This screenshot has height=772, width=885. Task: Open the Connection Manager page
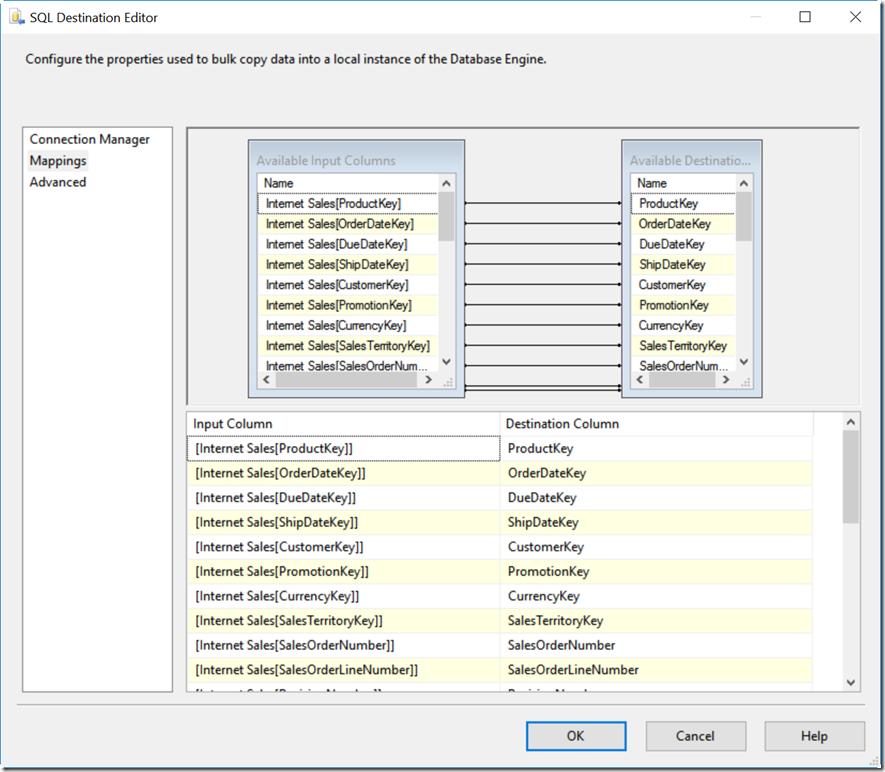click(x=89, y=139)
